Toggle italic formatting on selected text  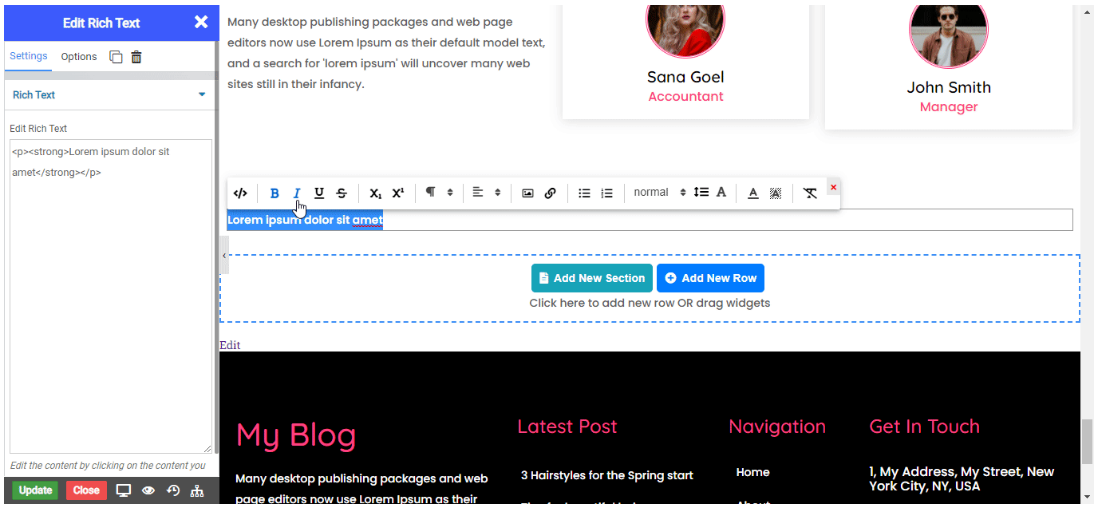pos(297,193)
